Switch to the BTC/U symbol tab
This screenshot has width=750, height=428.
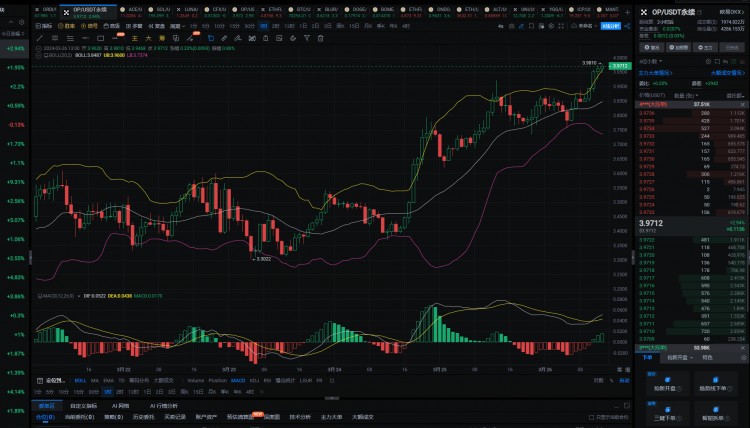coord(299,12)
